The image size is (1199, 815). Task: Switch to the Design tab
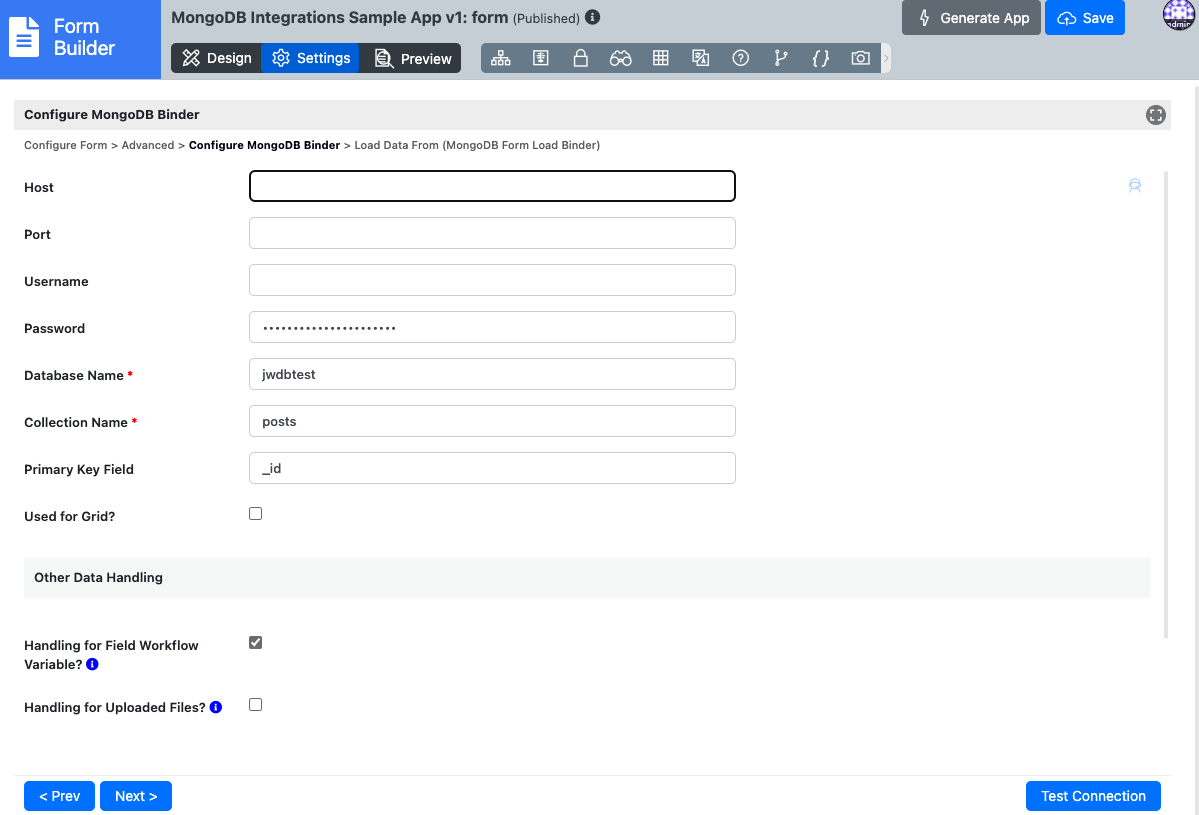216,58
